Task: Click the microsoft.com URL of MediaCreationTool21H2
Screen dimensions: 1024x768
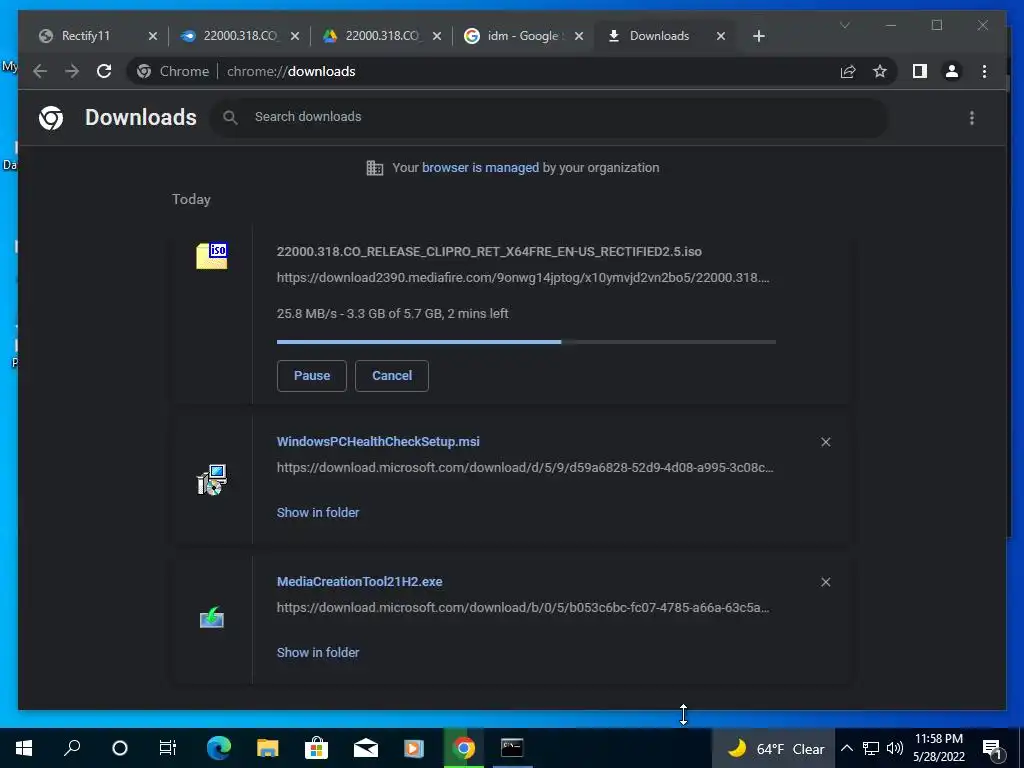Action: (x=523, y=607)
